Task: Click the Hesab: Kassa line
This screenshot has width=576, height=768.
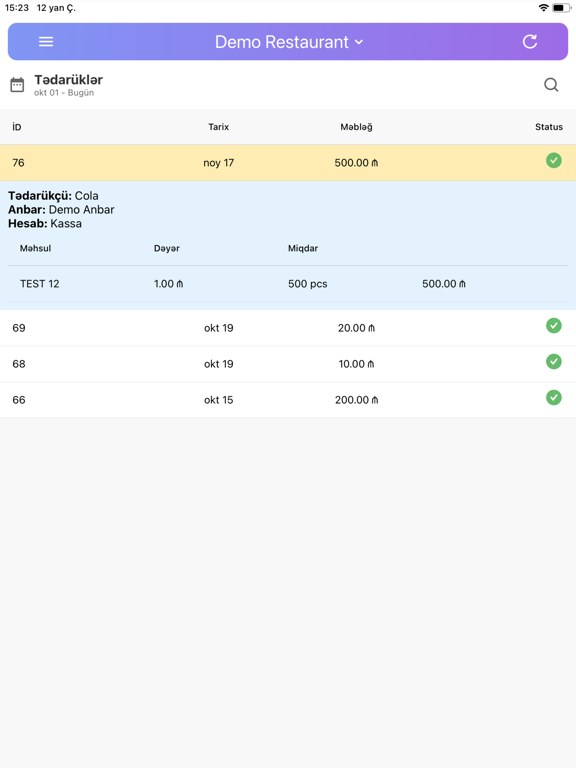Action: coord(45,223)
